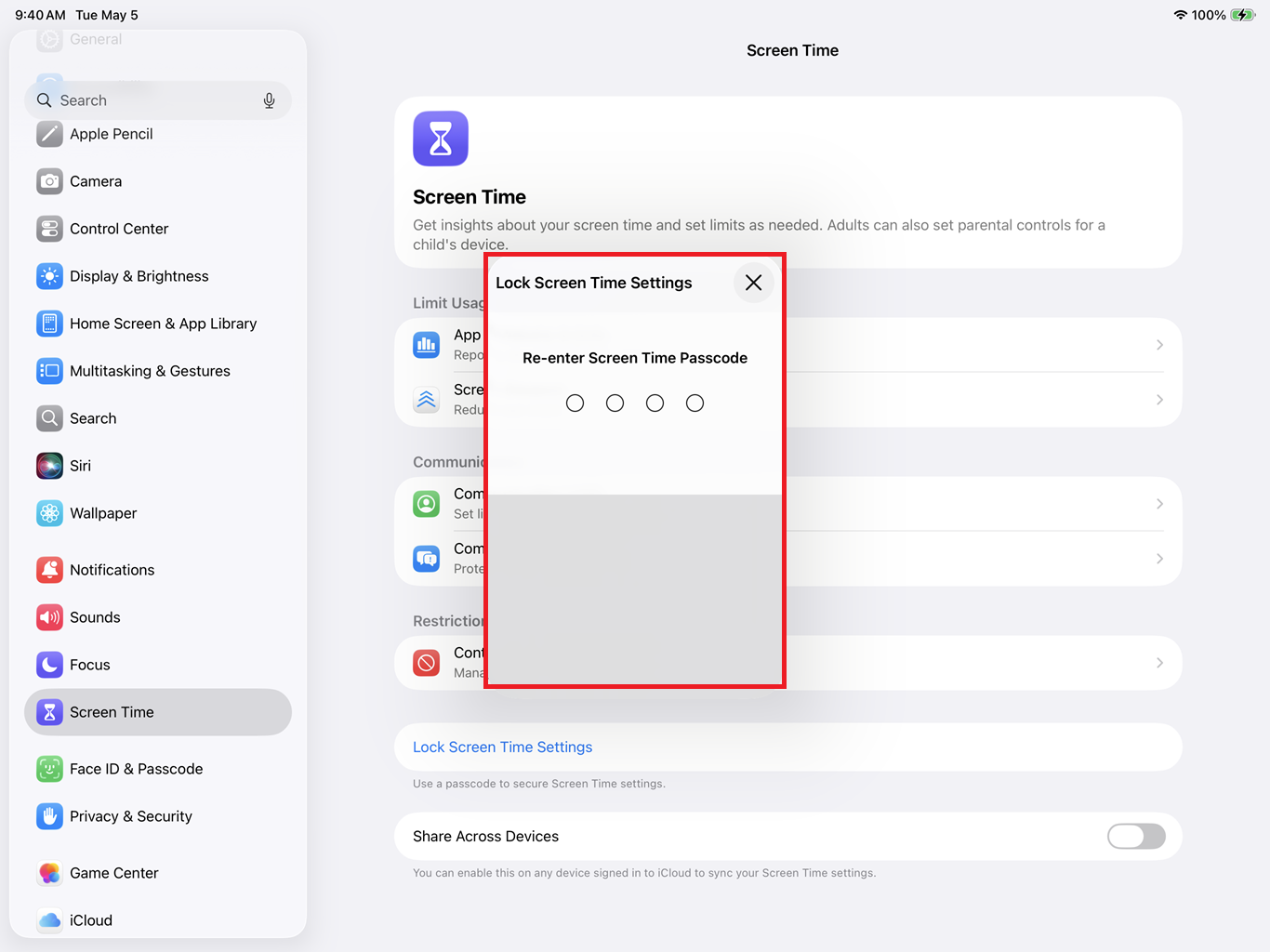Tap the iCloud cloud icon

[49, 920]
